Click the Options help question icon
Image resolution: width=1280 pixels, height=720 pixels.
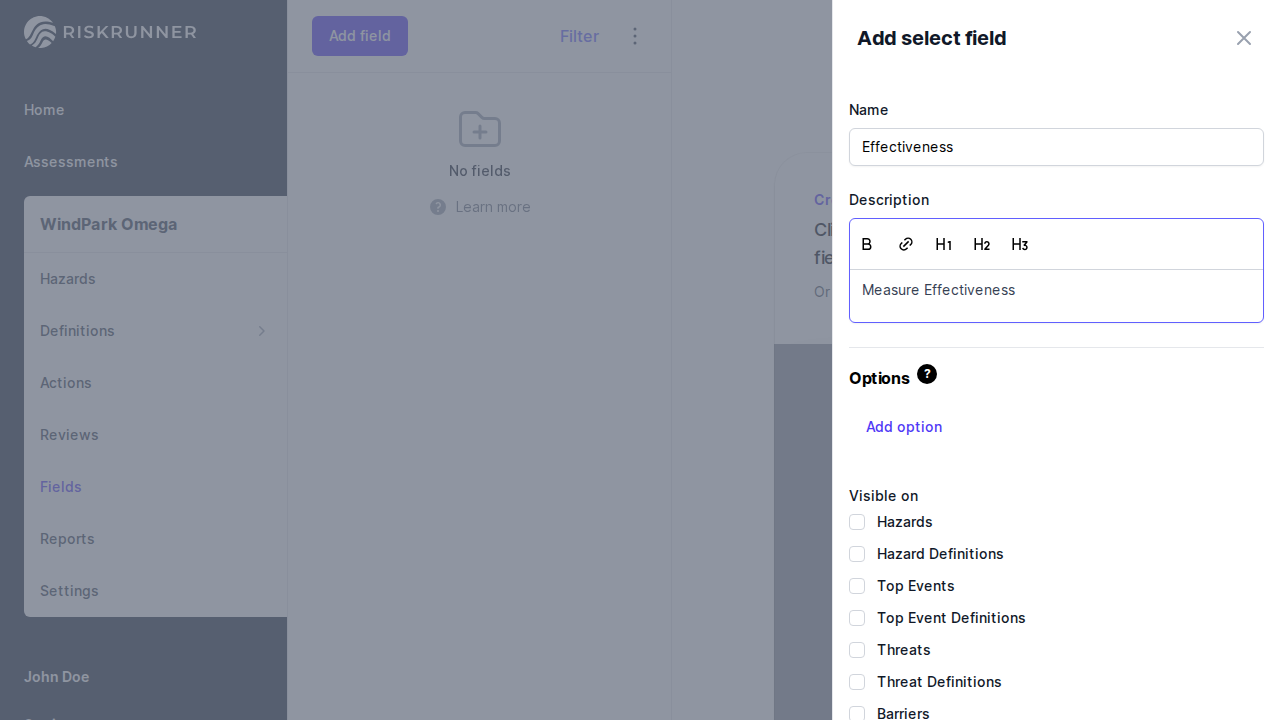pos(927,374)
